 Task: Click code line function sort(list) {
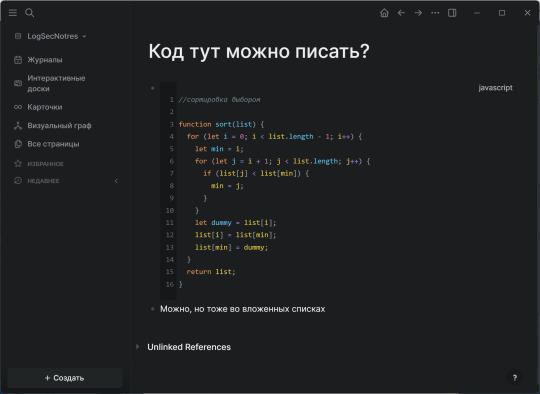click(x=221, y=124)
